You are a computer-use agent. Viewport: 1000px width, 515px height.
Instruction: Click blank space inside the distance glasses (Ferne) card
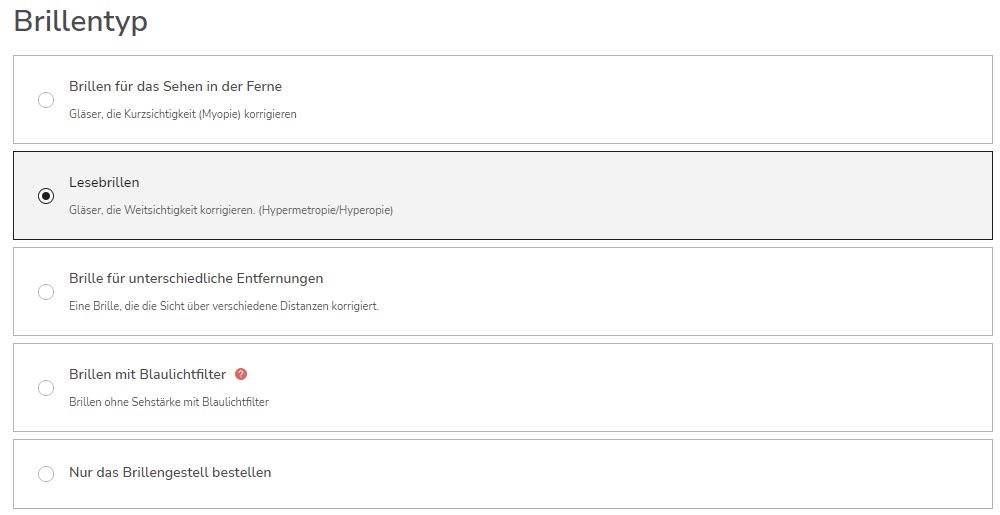click(638, 99)
